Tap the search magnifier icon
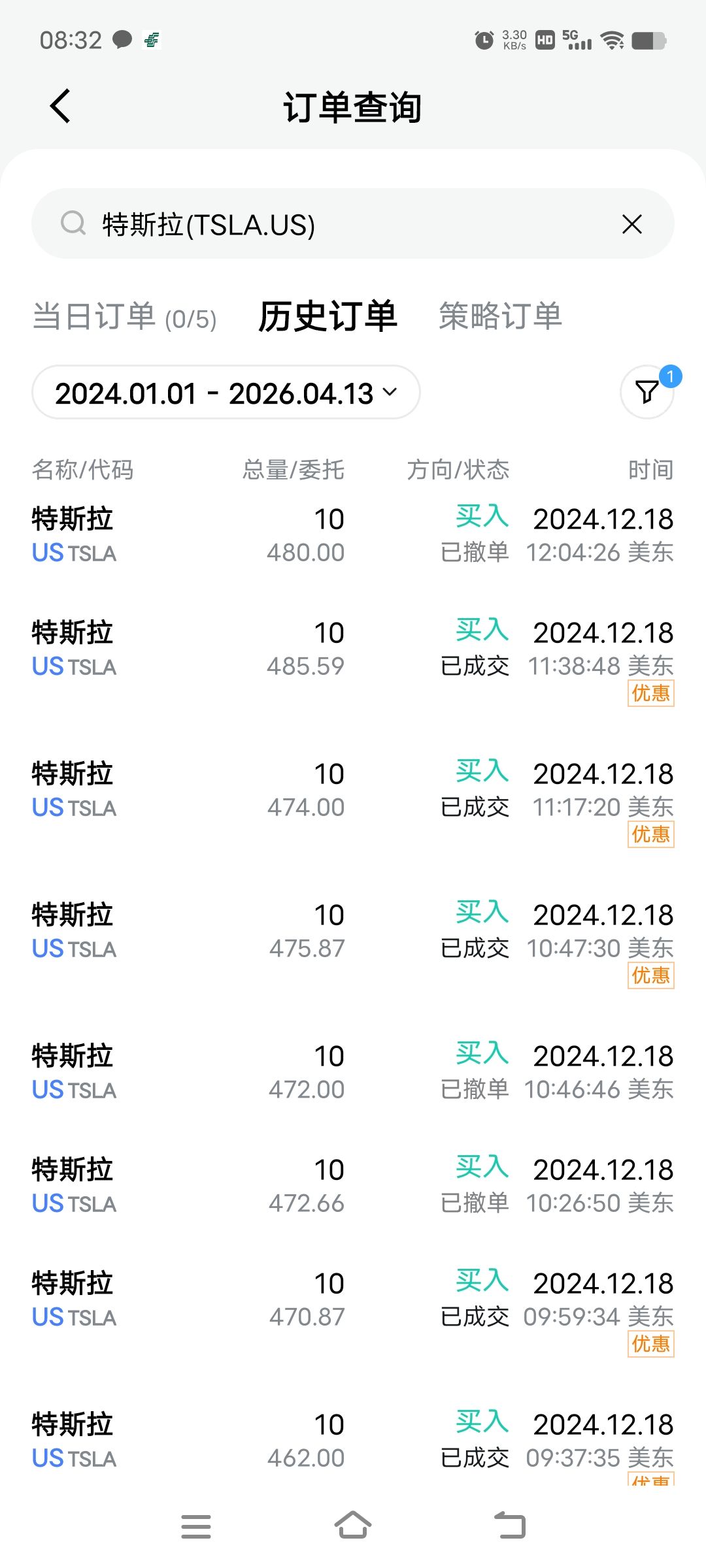Screen dimensions: 706x1568 [73, 223]
